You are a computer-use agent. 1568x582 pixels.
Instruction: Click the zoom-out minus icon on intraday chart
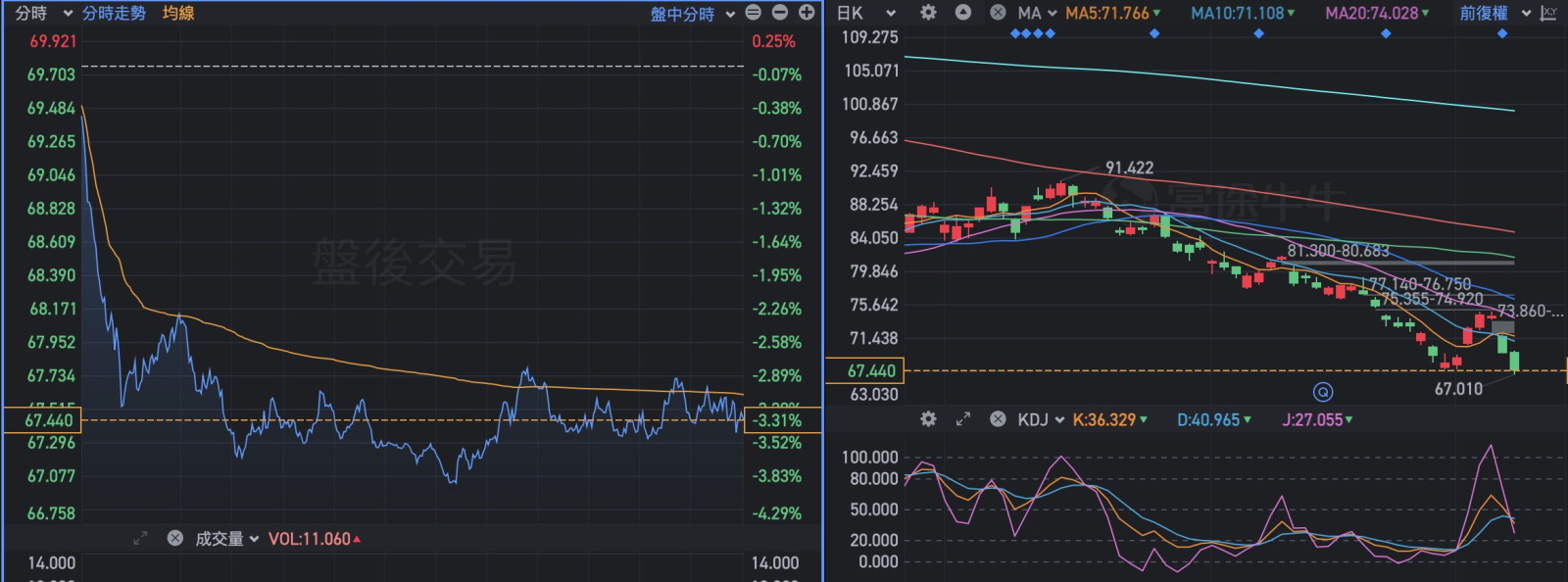tap(780, 13)
